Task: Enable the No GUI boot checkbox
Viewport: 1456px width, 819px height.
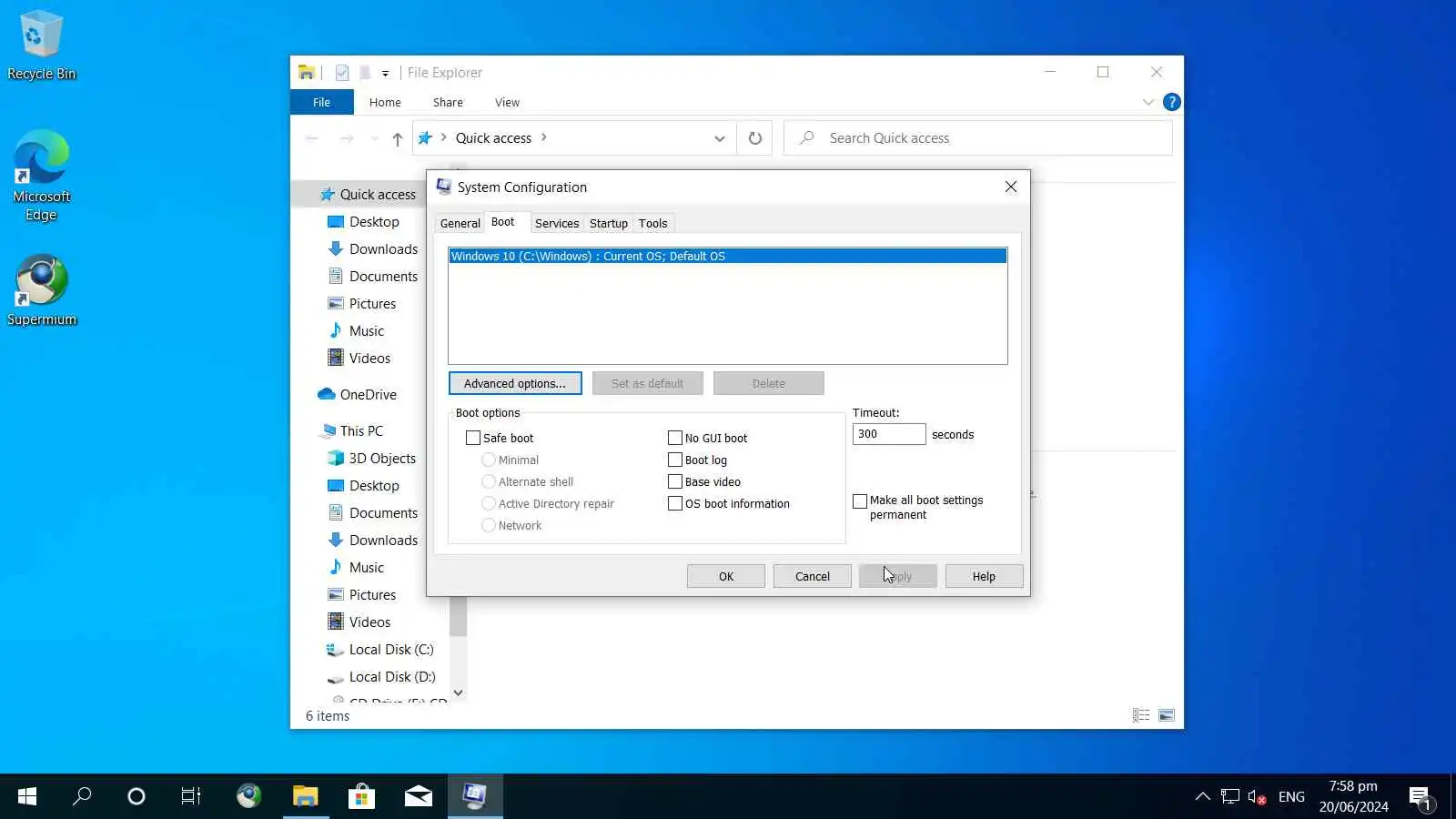Action: click(x=675, y=438)
